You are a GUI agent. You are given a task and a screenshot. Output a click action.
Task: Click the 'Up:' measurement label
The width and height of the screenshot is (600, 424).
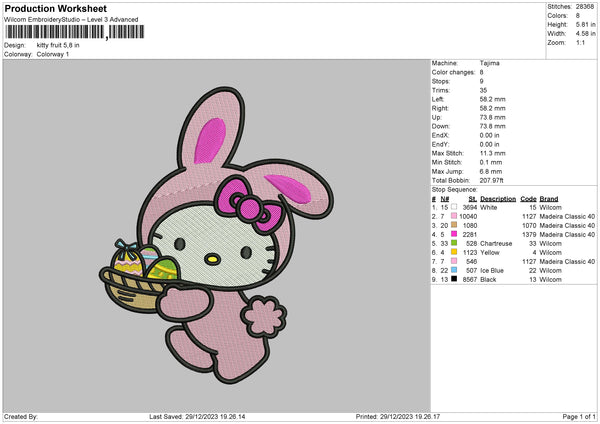point(437,117)
